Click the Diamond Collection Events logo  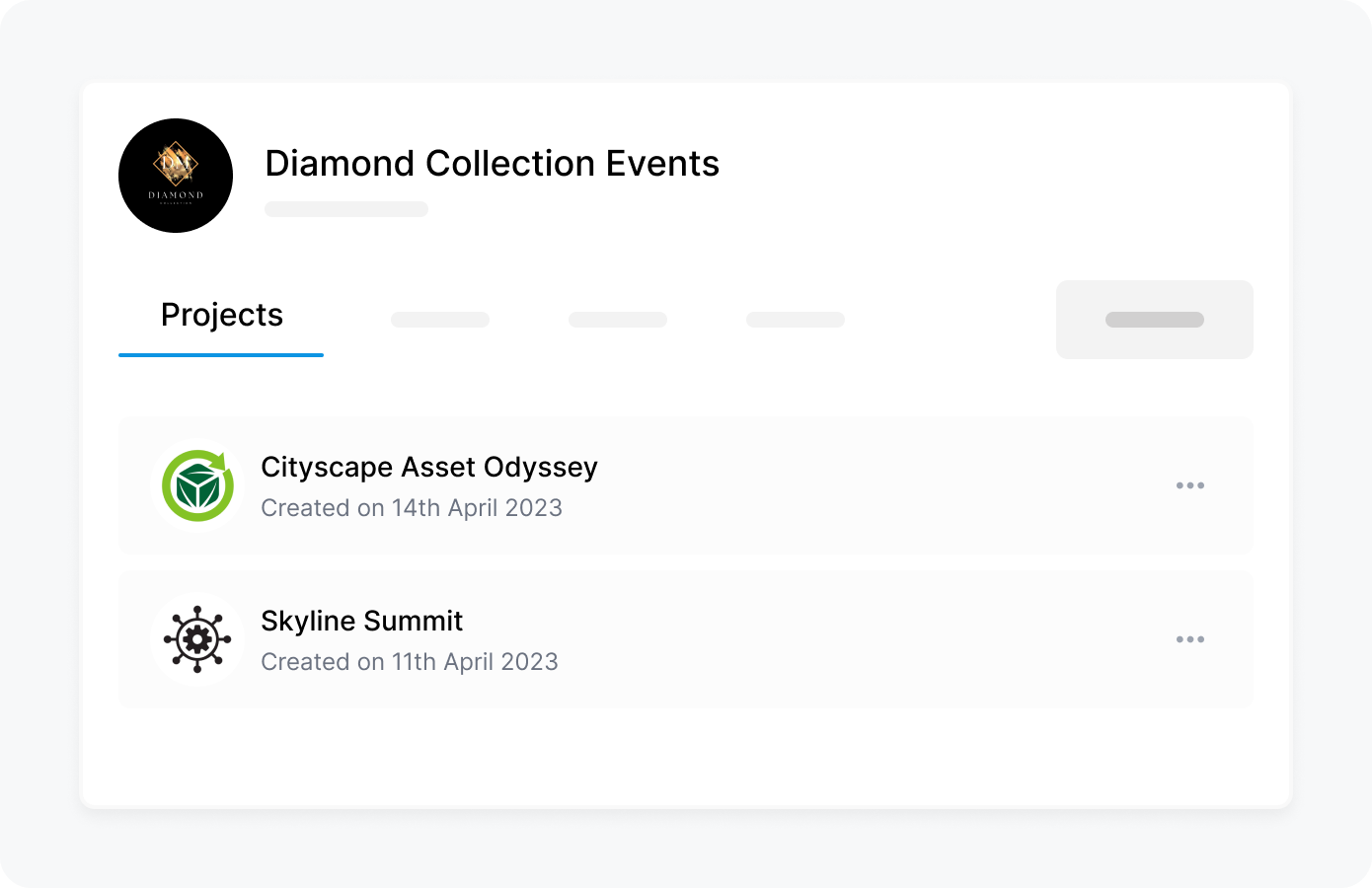176,175
